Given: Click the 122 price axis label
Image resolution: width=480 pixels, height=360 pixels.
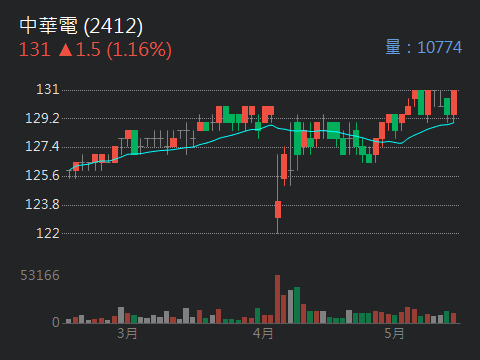Looking at the screenshot, I should [x=48, y=233].
